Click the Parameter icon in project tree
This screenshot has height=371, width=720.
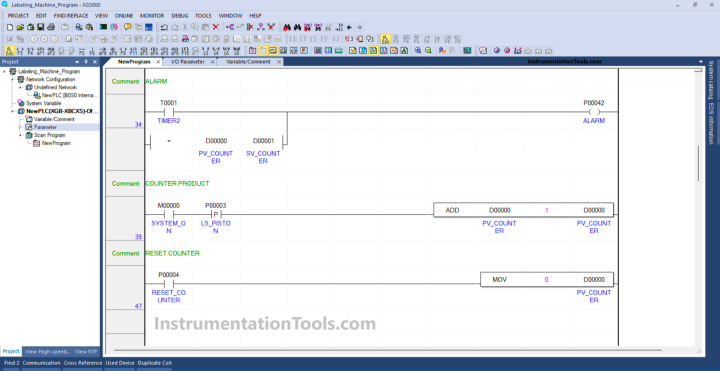[29, 127]
